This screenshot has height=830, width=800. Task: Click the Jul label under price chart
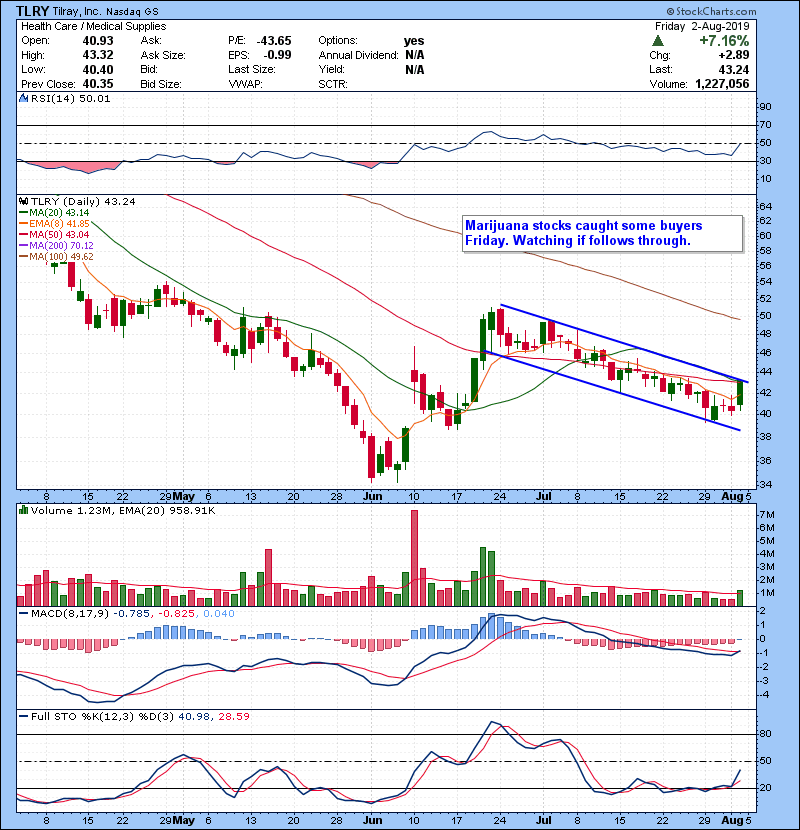tap(543, 497)
